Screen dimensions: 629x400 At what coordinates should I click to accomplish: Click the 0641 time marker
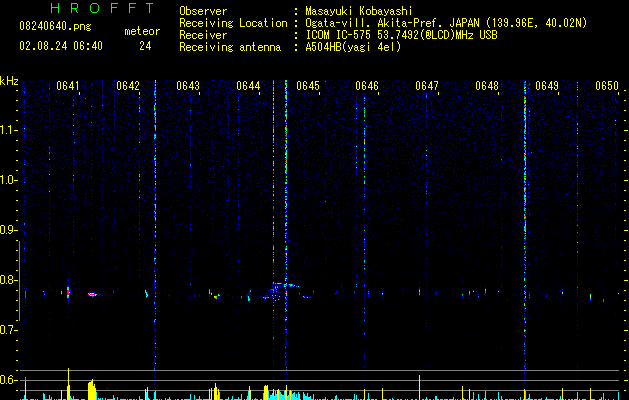tap(68, 86)
